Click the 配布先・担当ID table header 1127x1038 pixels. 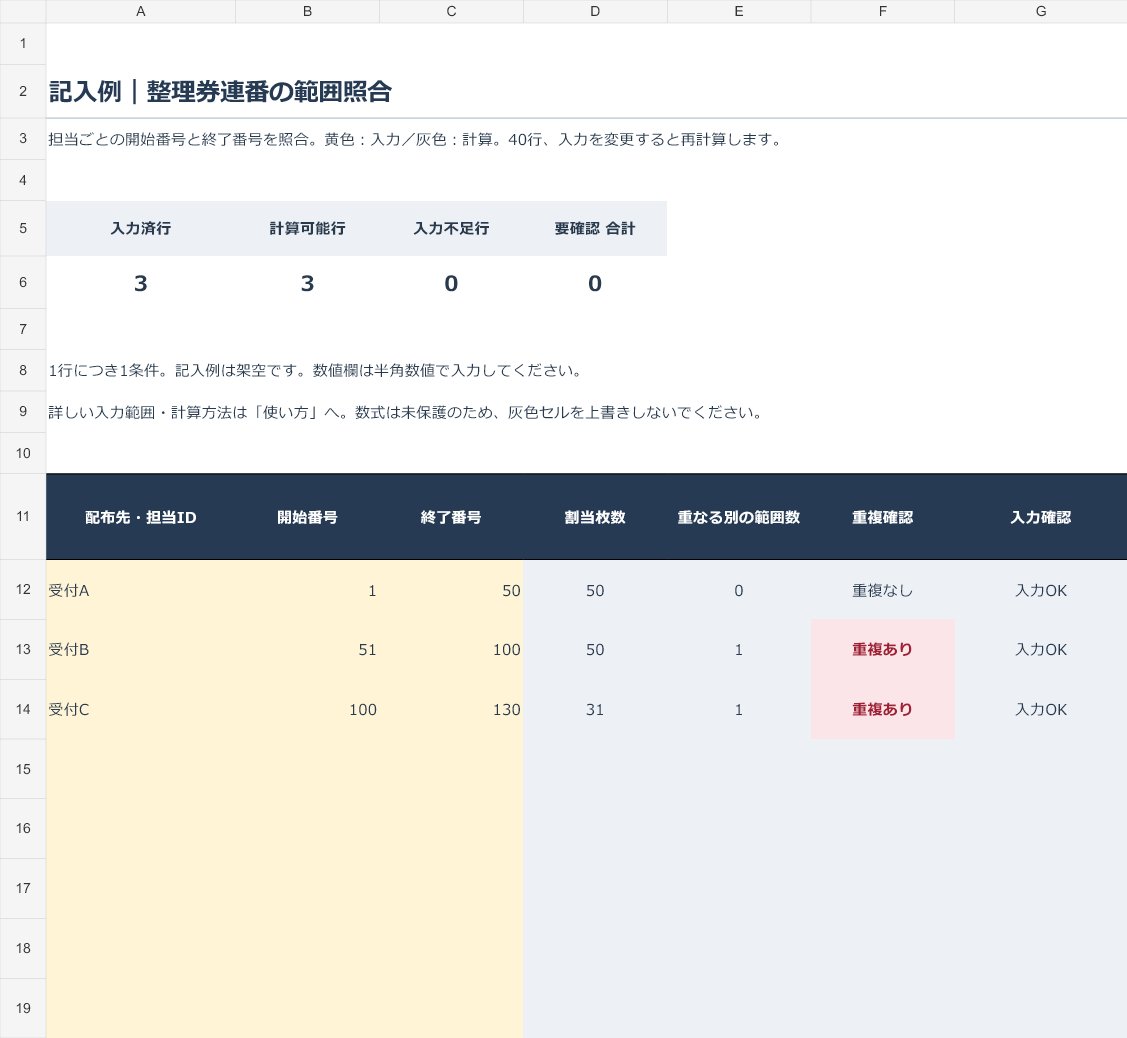141,518
